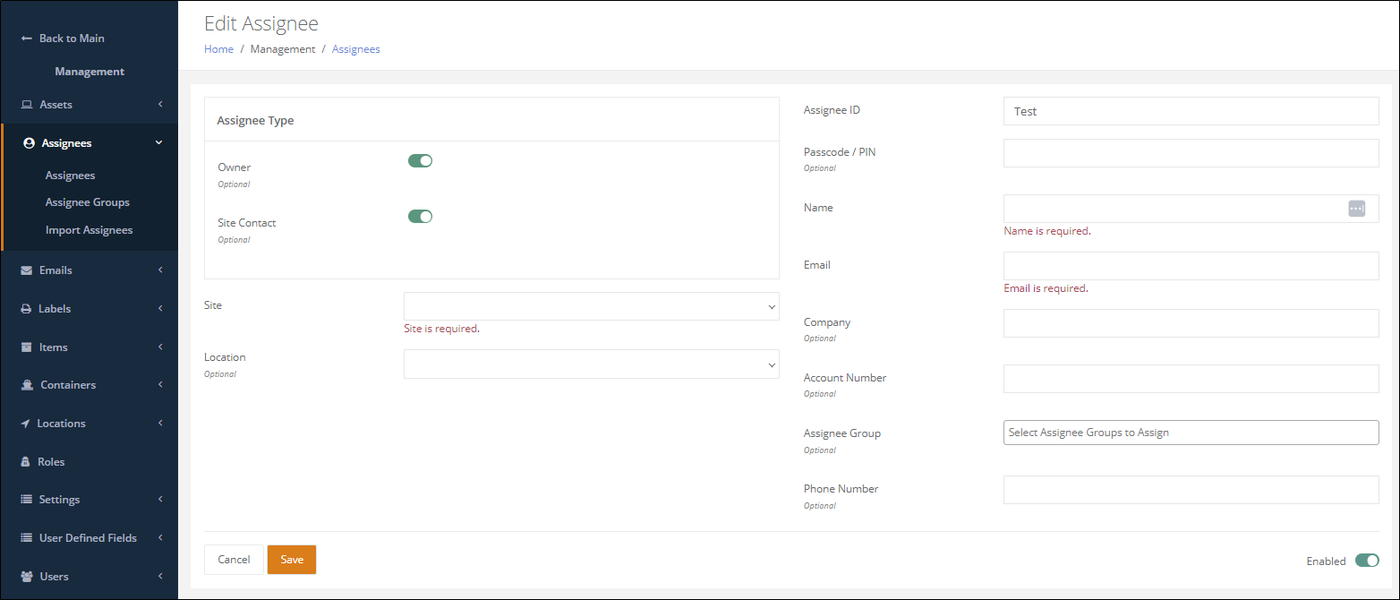Expand the Users menu chevron
Viewport: 1400px width, 600px height.
(x=160, y=577)
